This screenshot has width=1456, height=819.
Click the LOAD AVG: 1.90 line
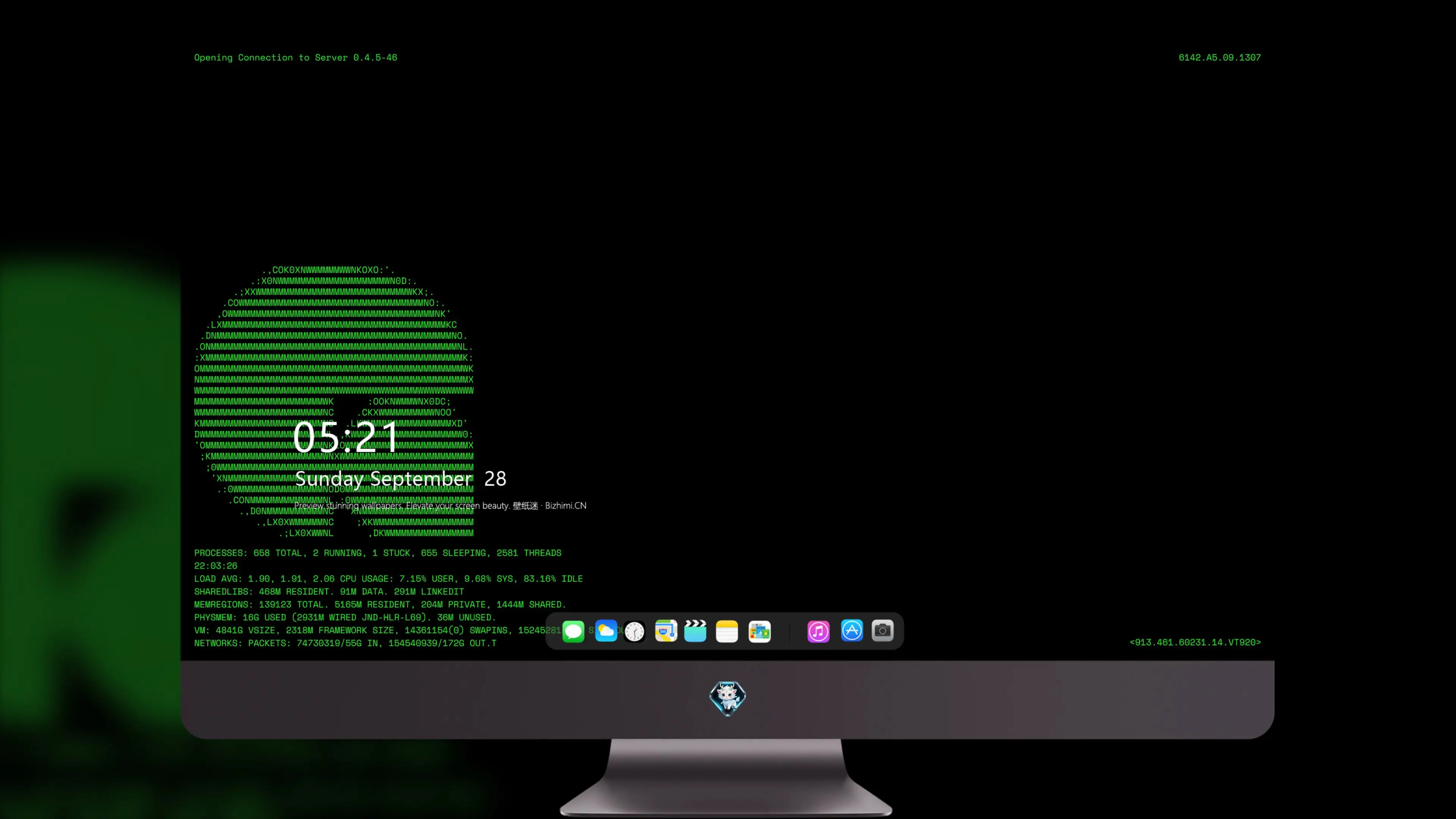[x=388, y=579]
